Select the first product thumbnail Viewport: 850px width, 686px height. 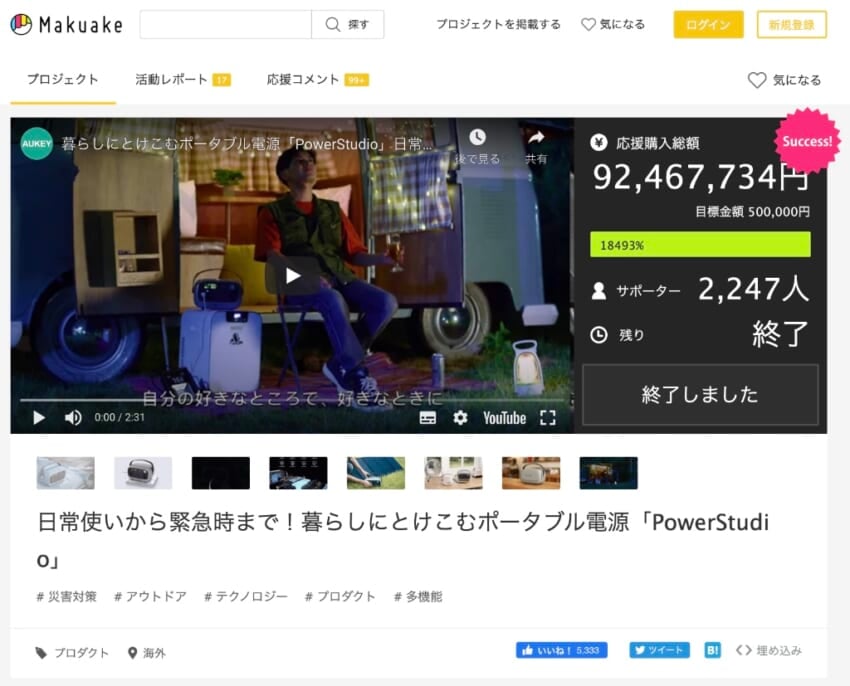pyautogui.click(x=66, y=473)
